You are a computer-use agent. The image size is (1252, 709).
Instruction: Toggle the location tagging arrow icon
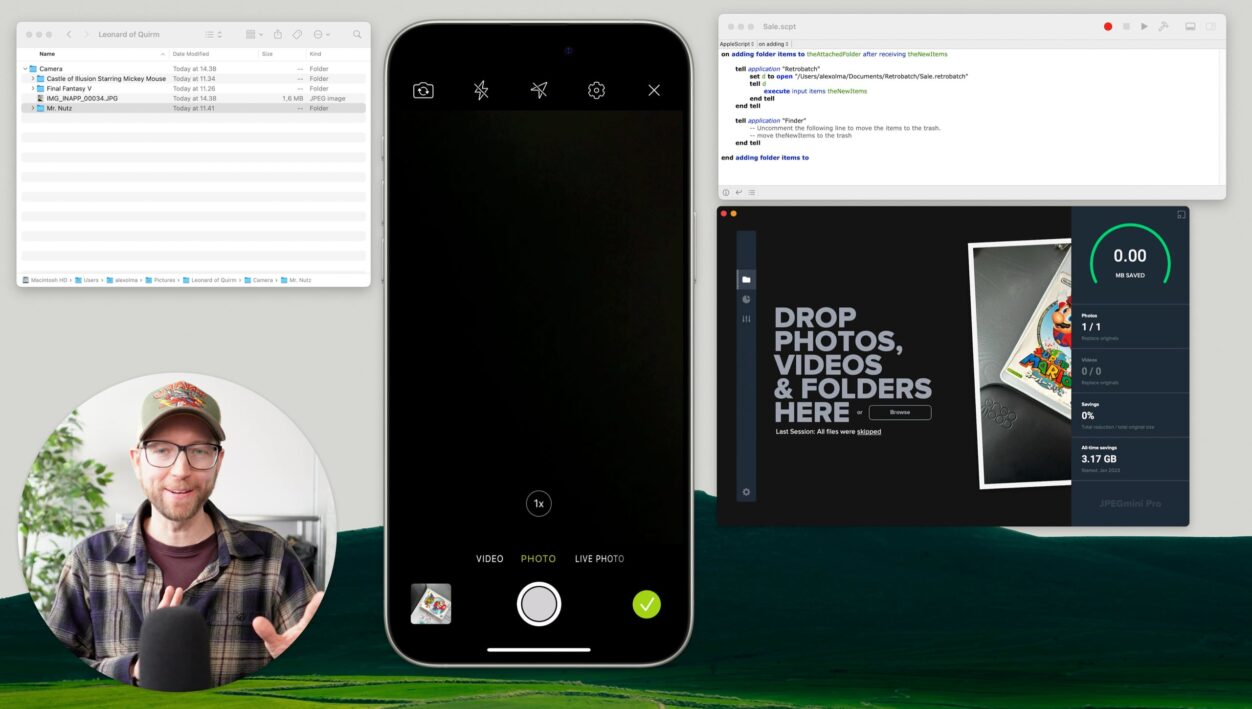[539, 90]
